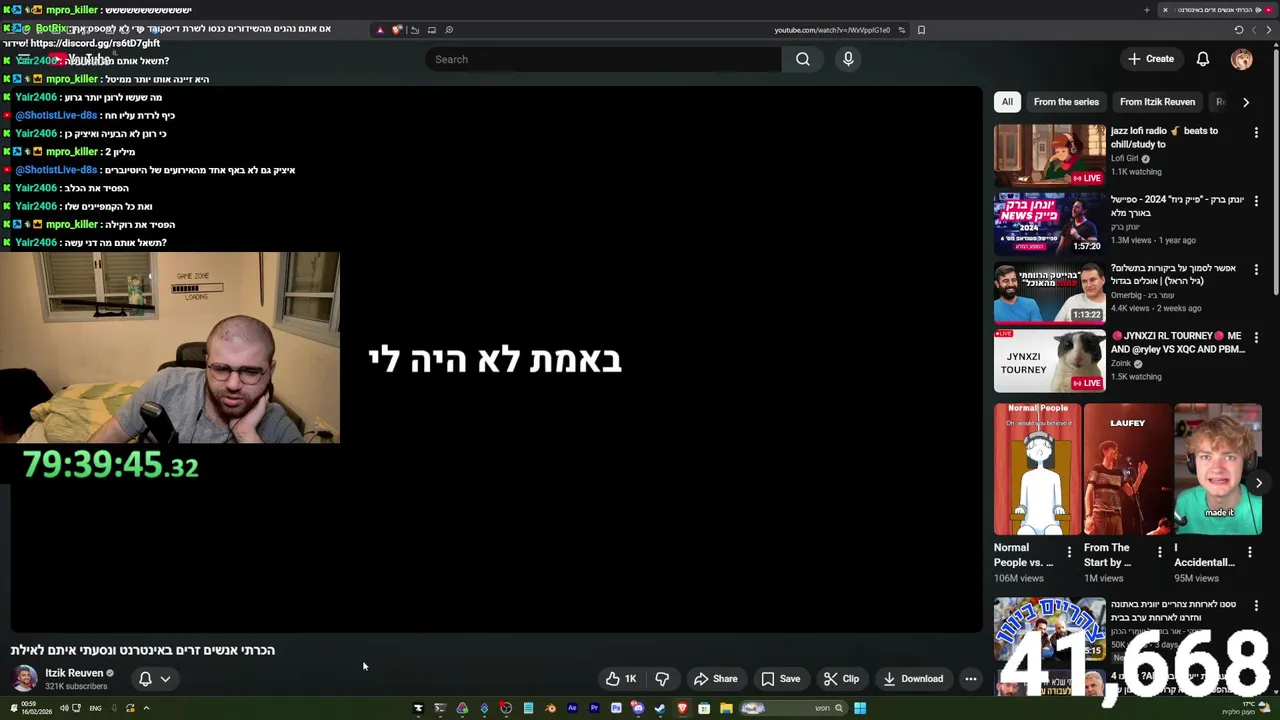
Task: Open File Explorer from taskbar
Action: (x=726, y=708)
